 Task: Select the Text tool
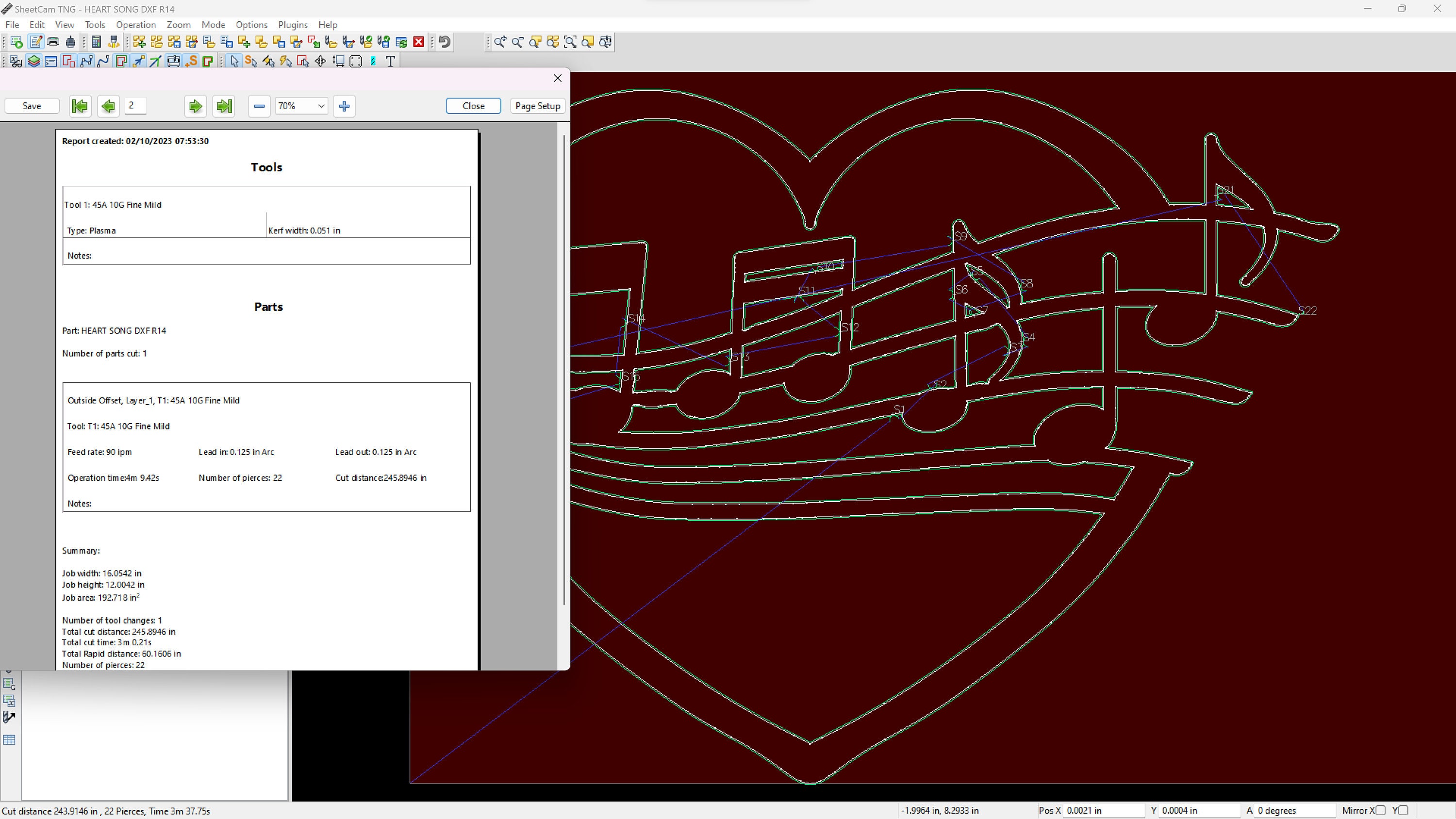(x=391, y=61)
